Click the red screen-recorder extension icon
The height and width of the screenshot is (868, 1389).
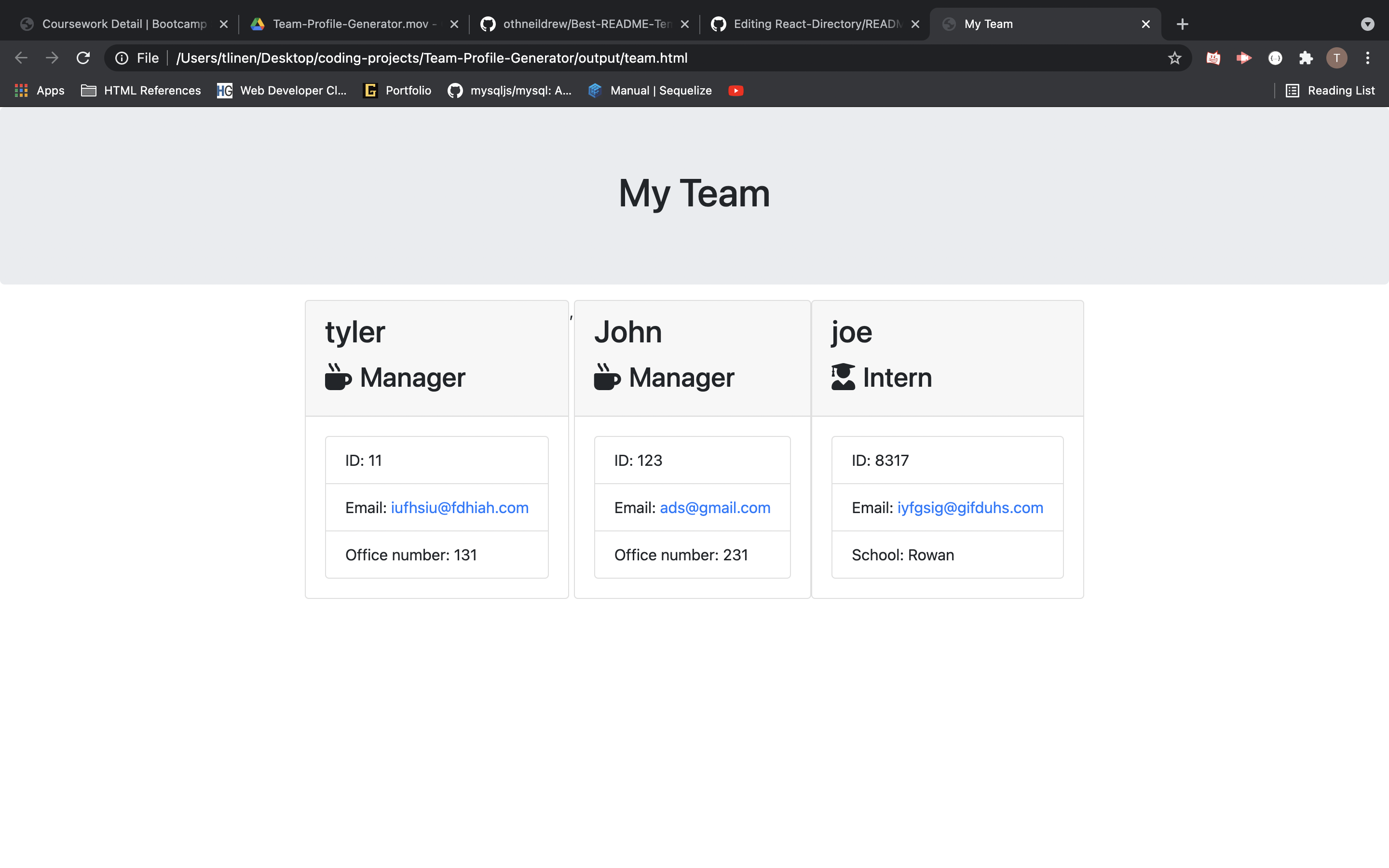tap(1244, 57)
